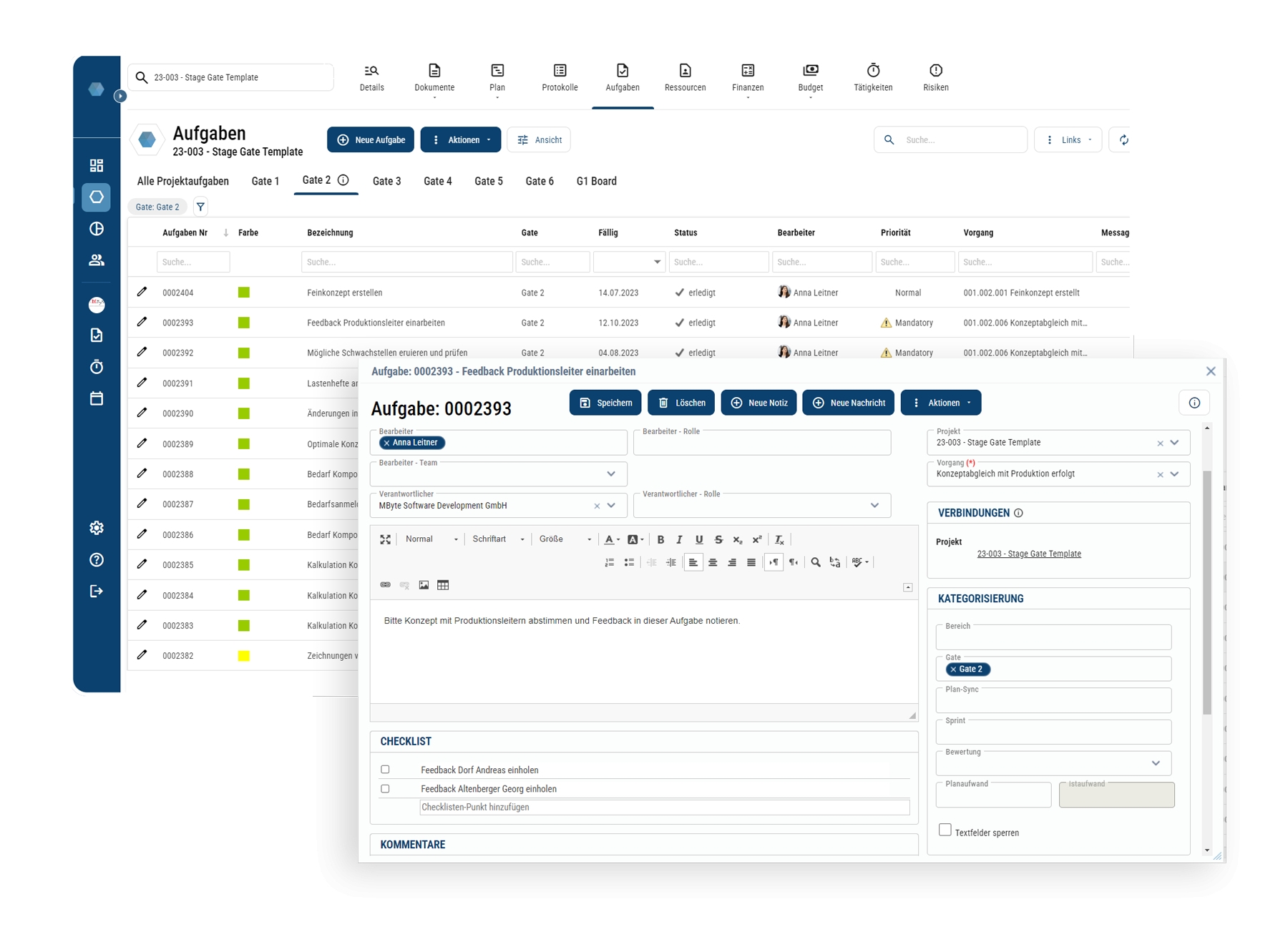
Task: Open the Fällig column filter dropdown
Action: [x=657, y=262]
